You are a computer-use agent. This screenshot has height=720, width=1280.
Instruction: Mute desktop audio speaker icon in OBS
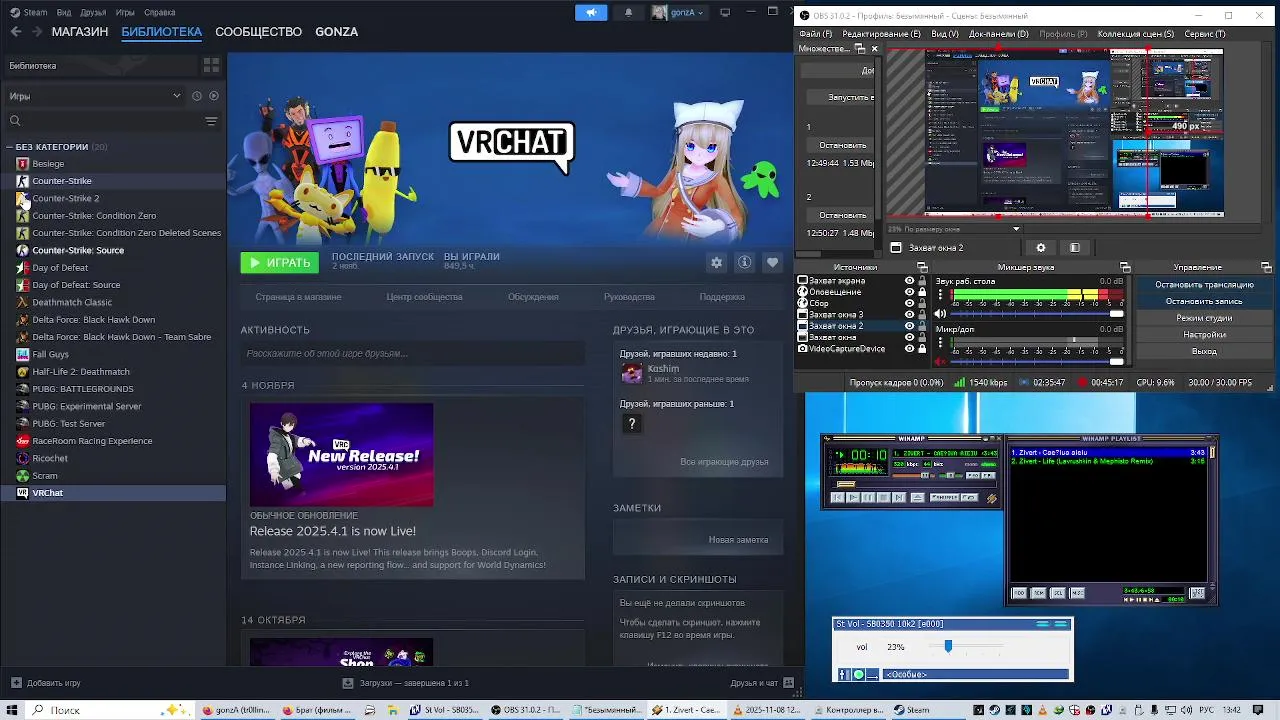[x=940, y=314]
